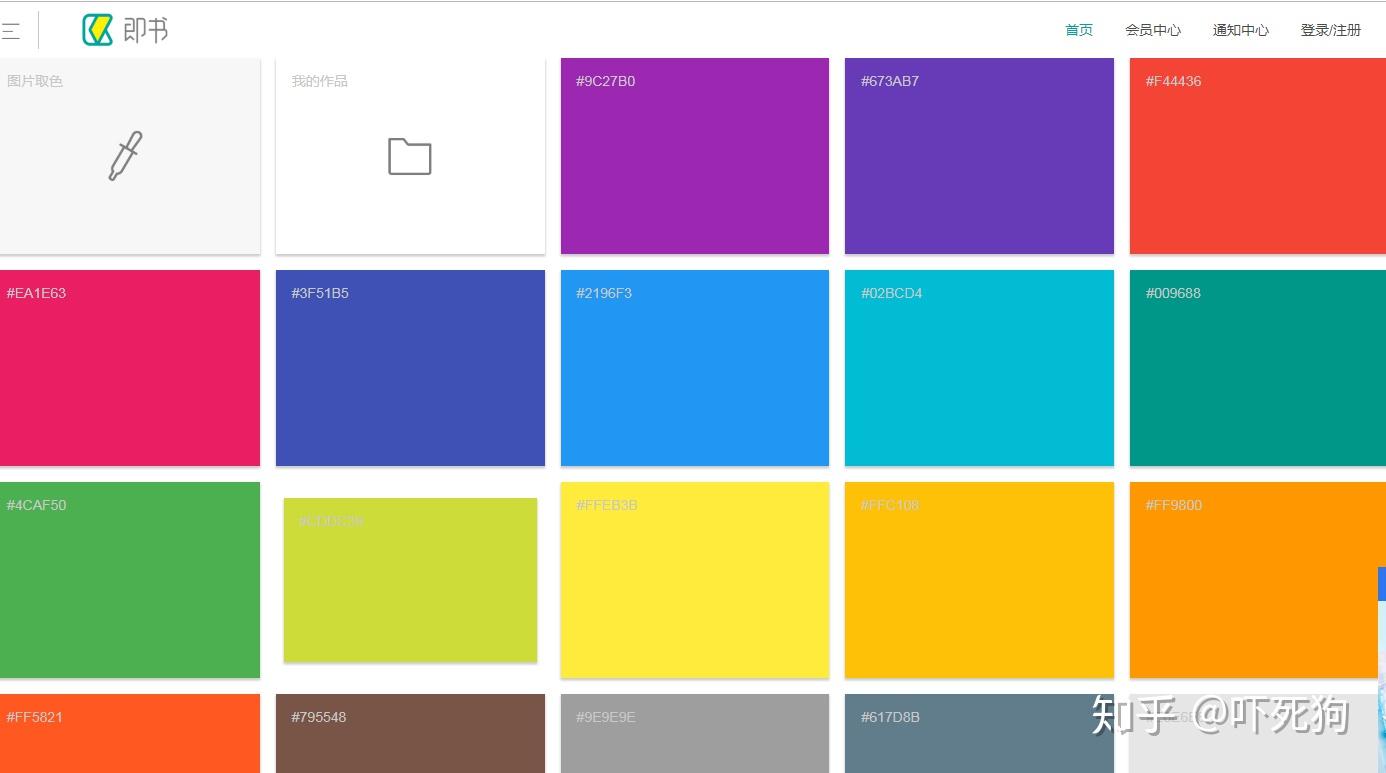This screenshot has width=1386, height=773.
Task: Open the 我的作品 folder icon
Action: click(x=410, y=156)
